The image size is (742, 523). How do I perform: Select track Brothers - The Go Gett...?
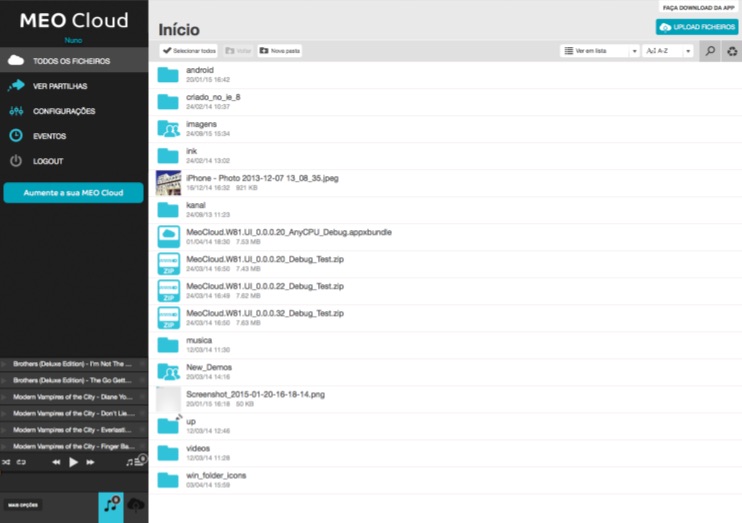(x=74, y=380)
